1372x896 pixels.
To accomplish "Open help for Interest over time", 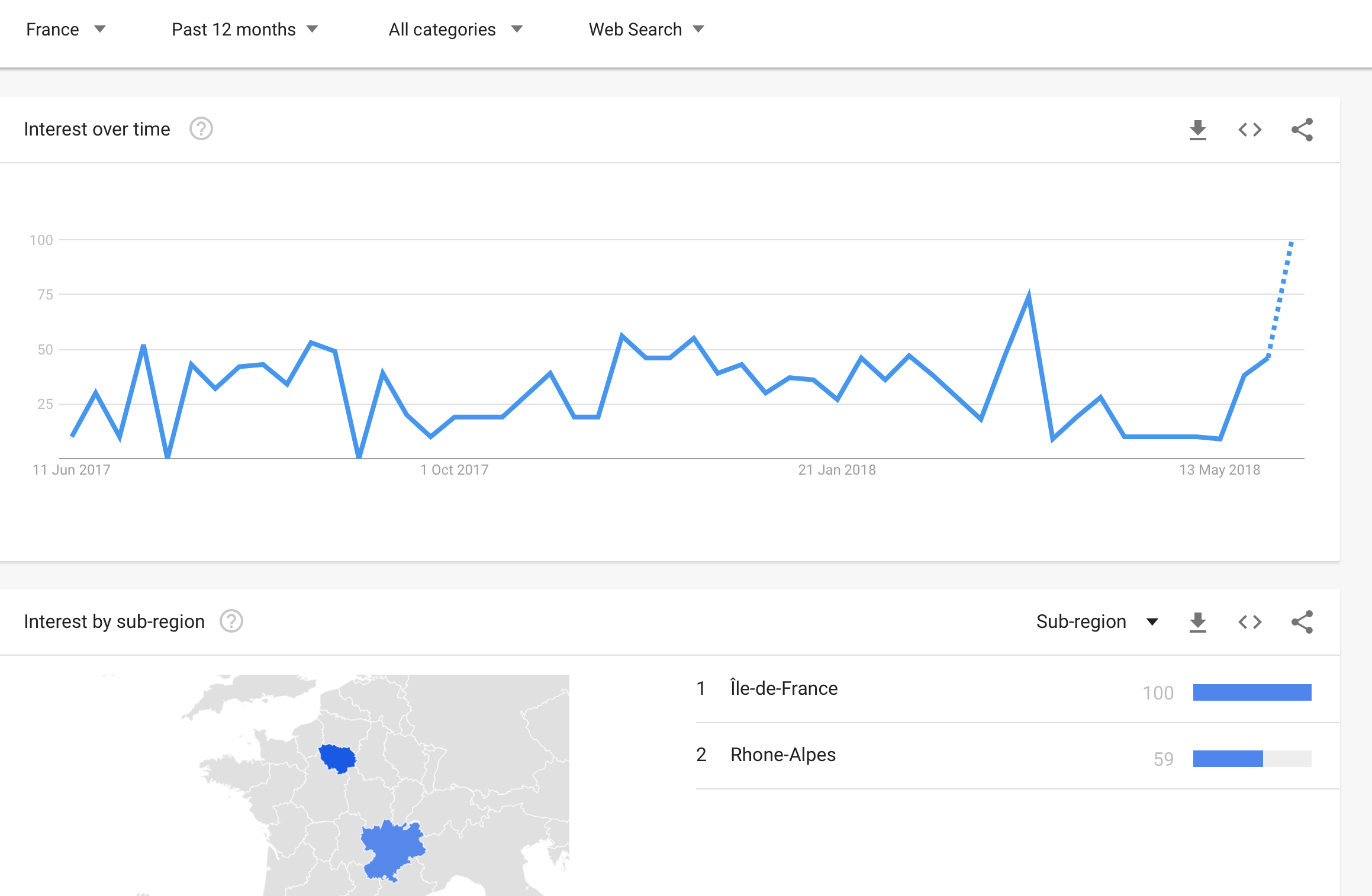I will coord(201,129).
